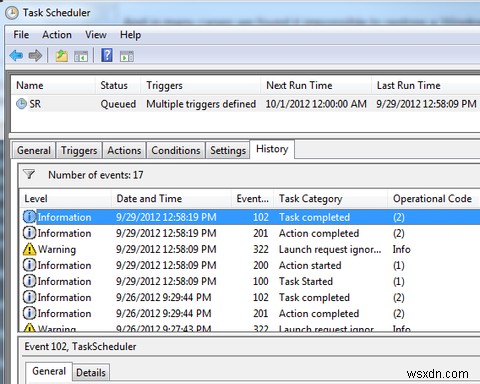The image size is (480, 384).
Task: Select Action started event category cell
Action: [310, 265]
